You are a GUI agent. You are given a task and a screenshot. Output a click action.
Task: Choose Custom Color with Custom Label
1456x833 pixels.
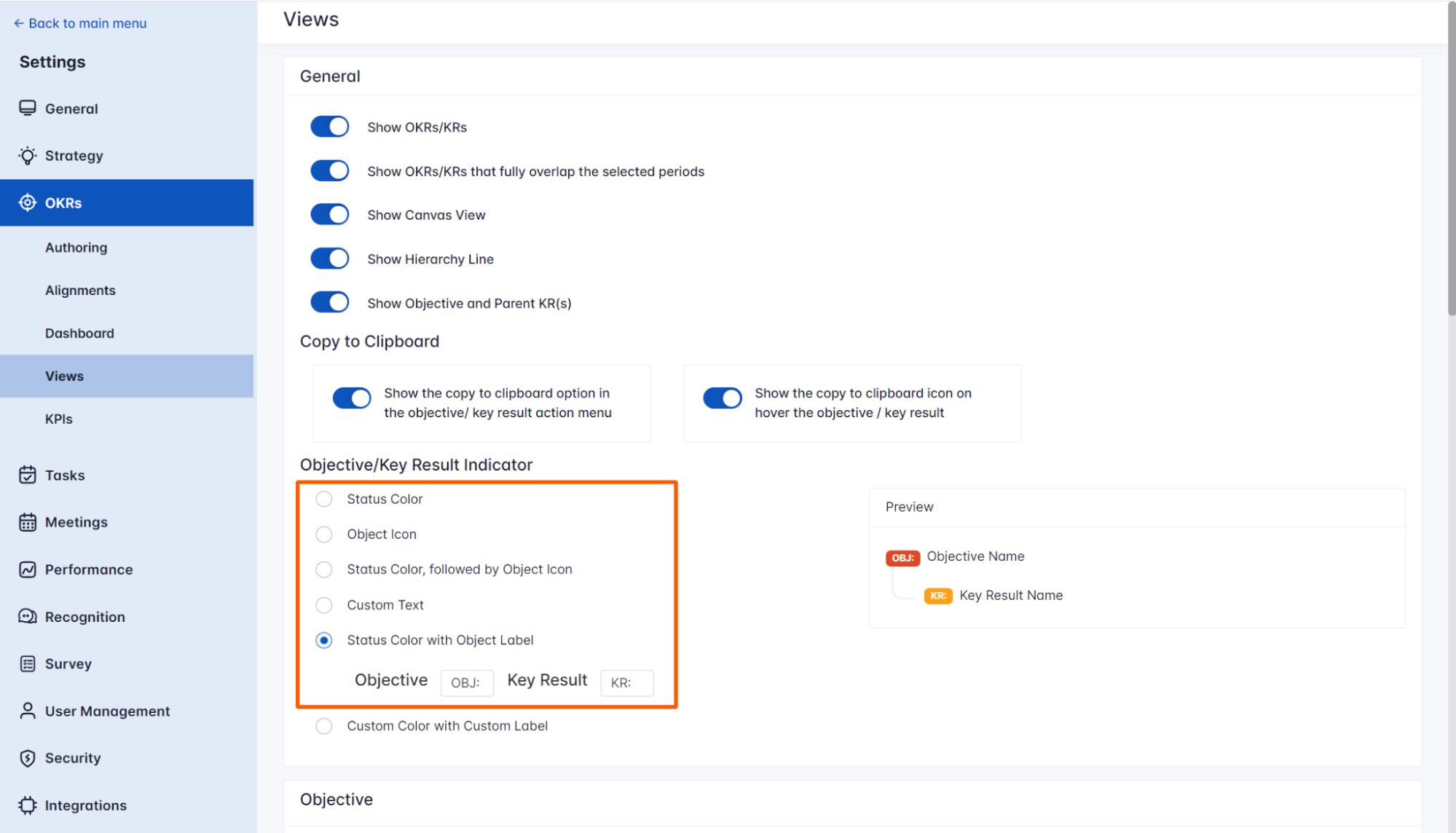pos(324,726)
